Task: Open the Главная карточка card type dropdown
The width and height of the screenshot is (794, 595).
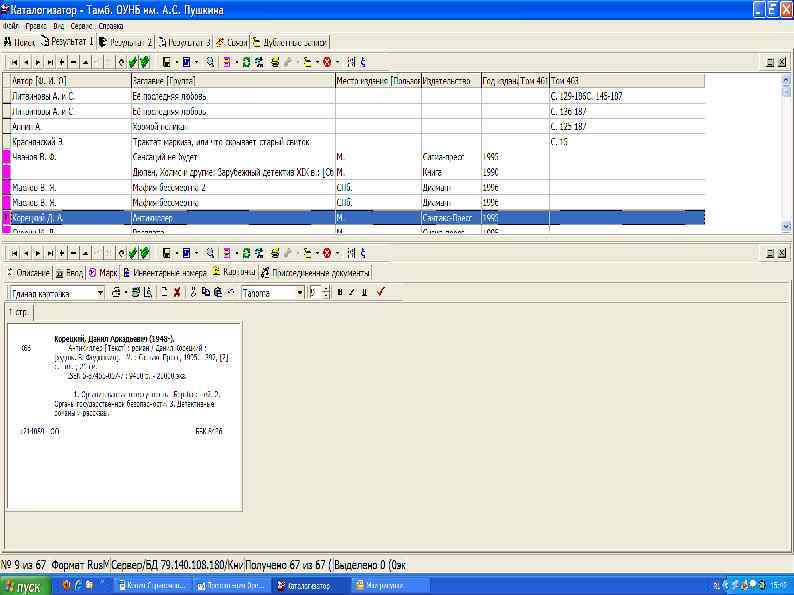Action: click(100, 293)
